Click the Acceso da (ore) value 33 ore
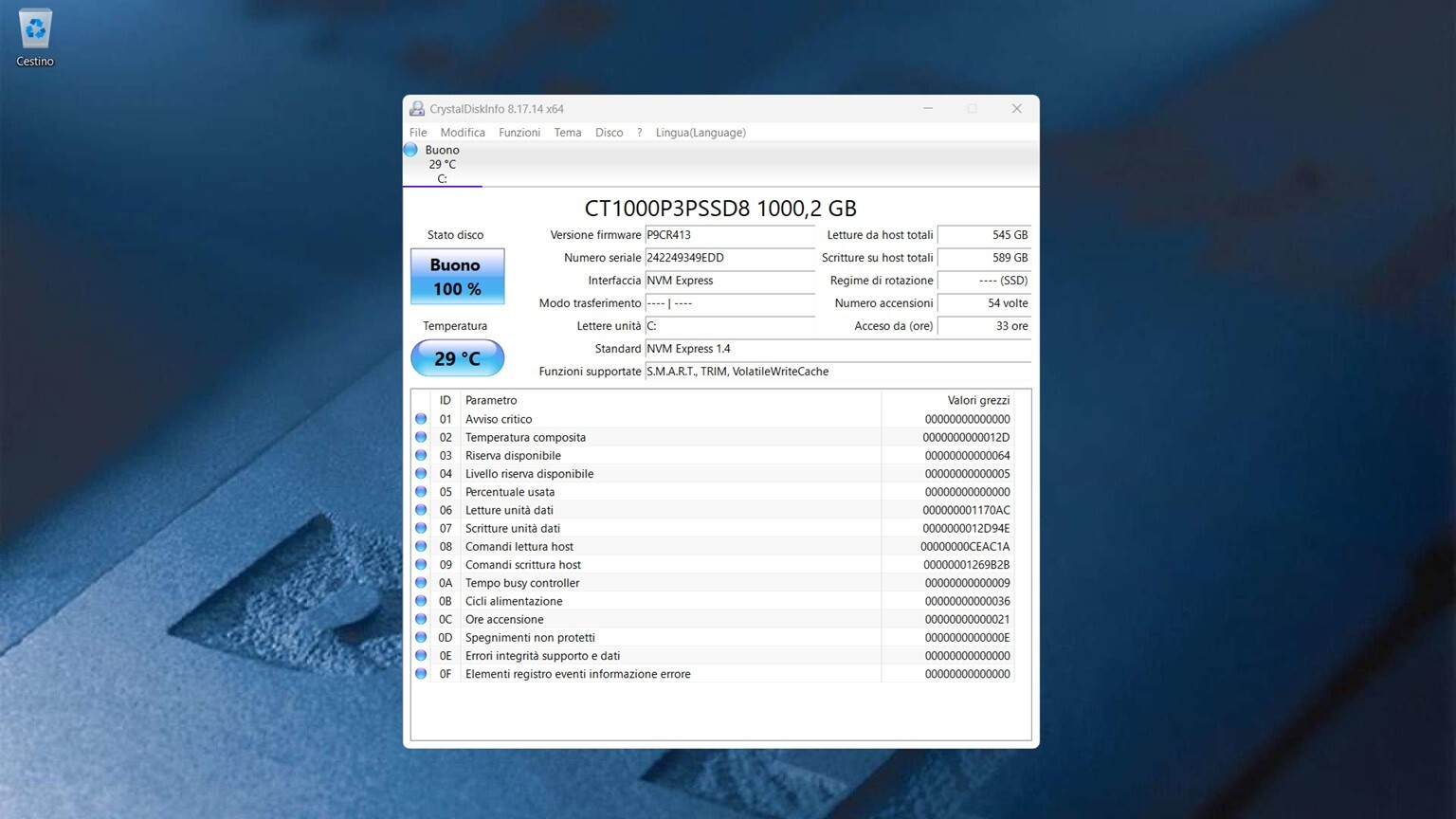Viewport: 1456px width, 819px height. pyautogui.click(x=984, y=326)
